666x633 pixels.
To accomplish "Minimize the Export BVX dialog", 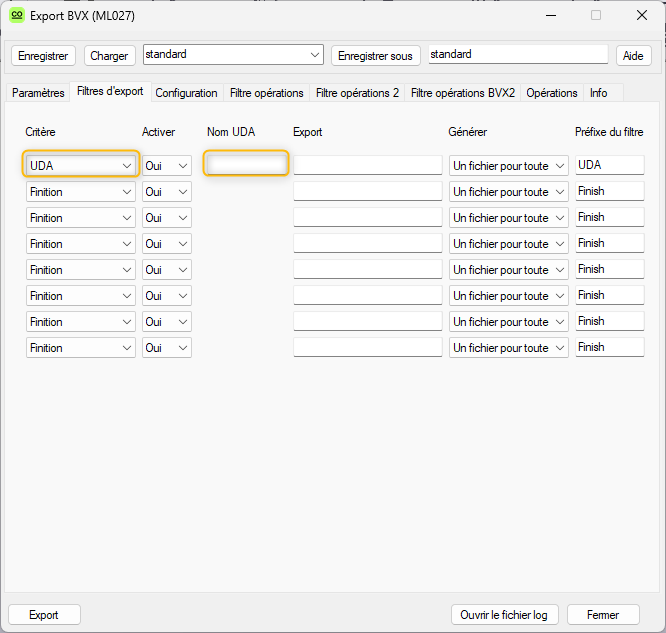I will coord(551,15).
